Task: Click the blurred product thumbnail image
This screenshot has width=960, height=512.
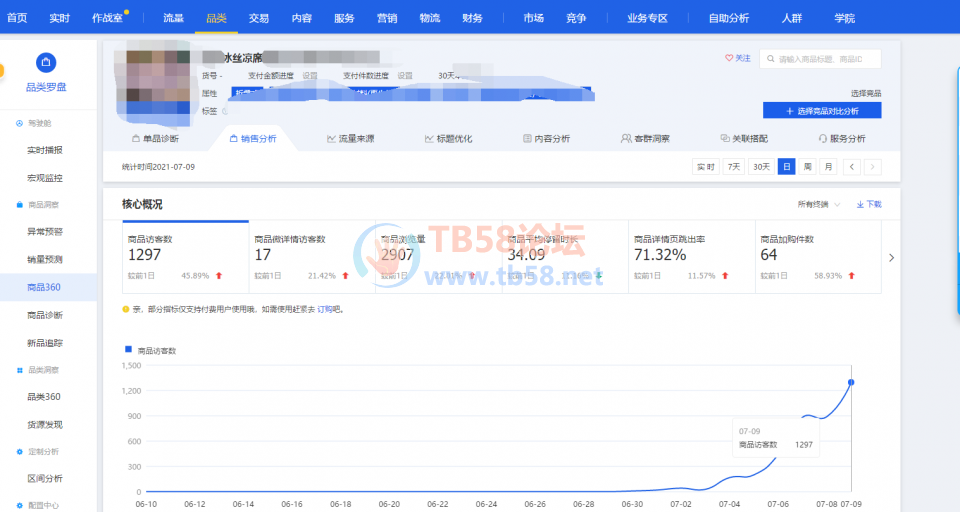Action: 153,83
